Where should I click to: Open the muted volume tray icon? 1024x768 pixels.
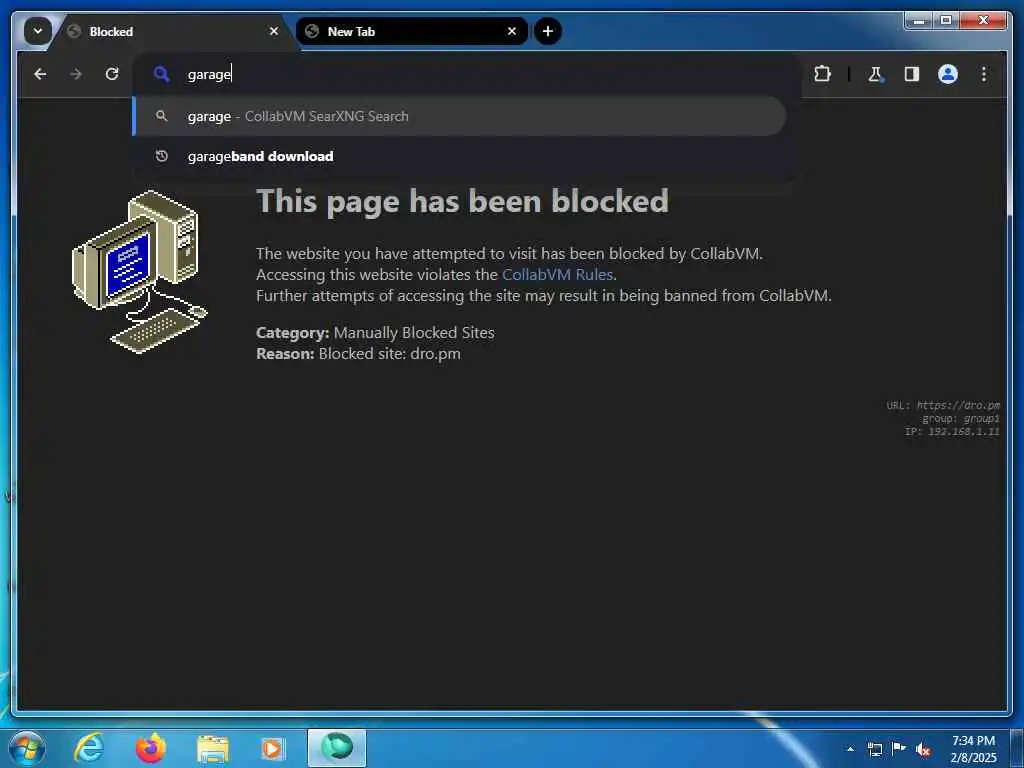pyautogui.click(x=923, y=750)
